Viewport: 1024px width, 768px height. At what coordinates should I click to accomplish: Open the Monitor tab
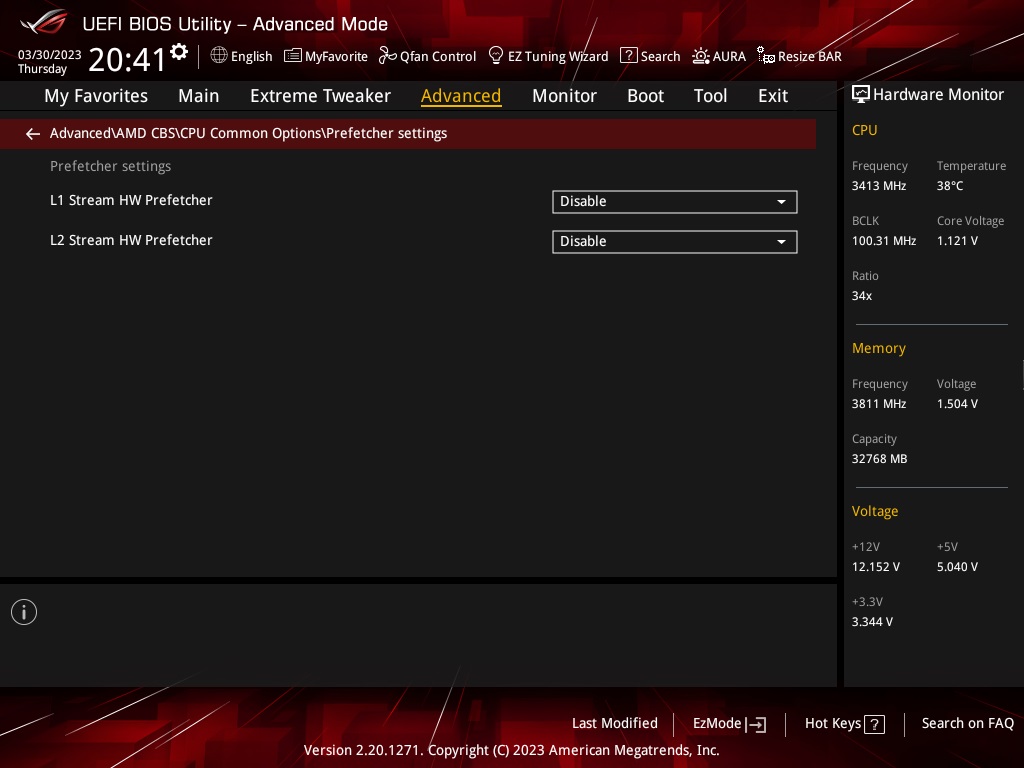pyautogui.click(x=564, y=96)
